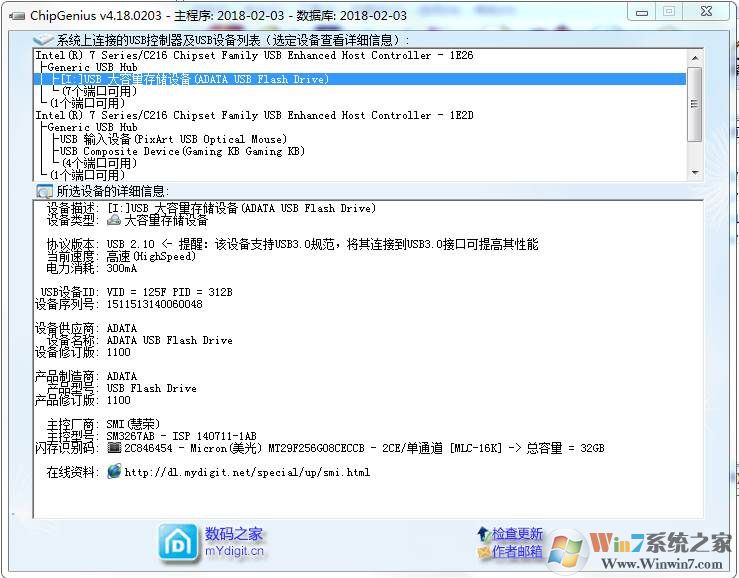This screenshot has height=578, width=739.
Task: Select the 1E26 Host Controller row
Action: point(255,55)
